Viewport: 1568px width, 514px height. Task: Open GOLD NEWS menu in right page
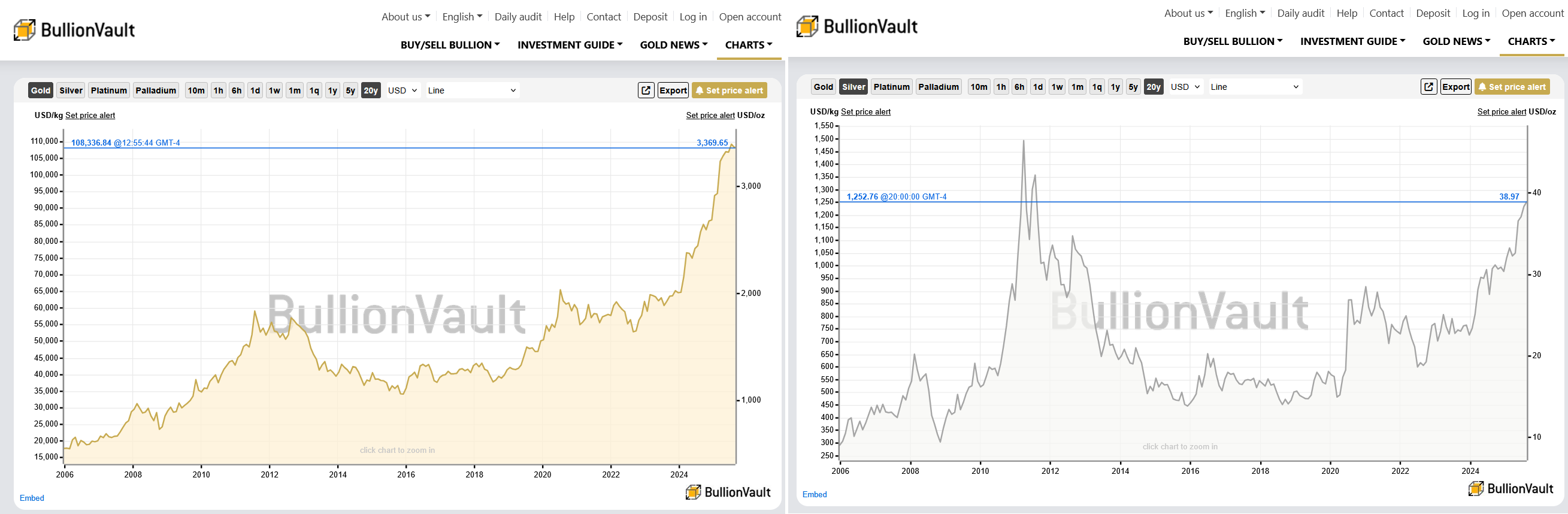1457,41
